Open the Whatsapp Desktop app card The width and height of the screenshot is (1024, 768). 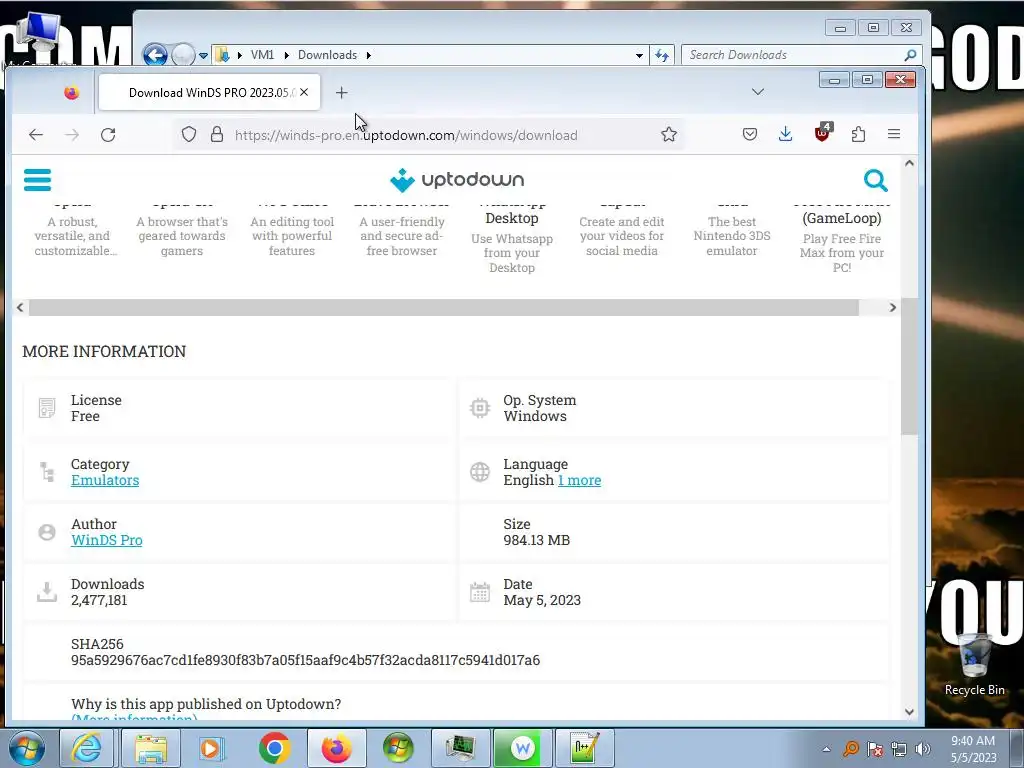(512, 238)
